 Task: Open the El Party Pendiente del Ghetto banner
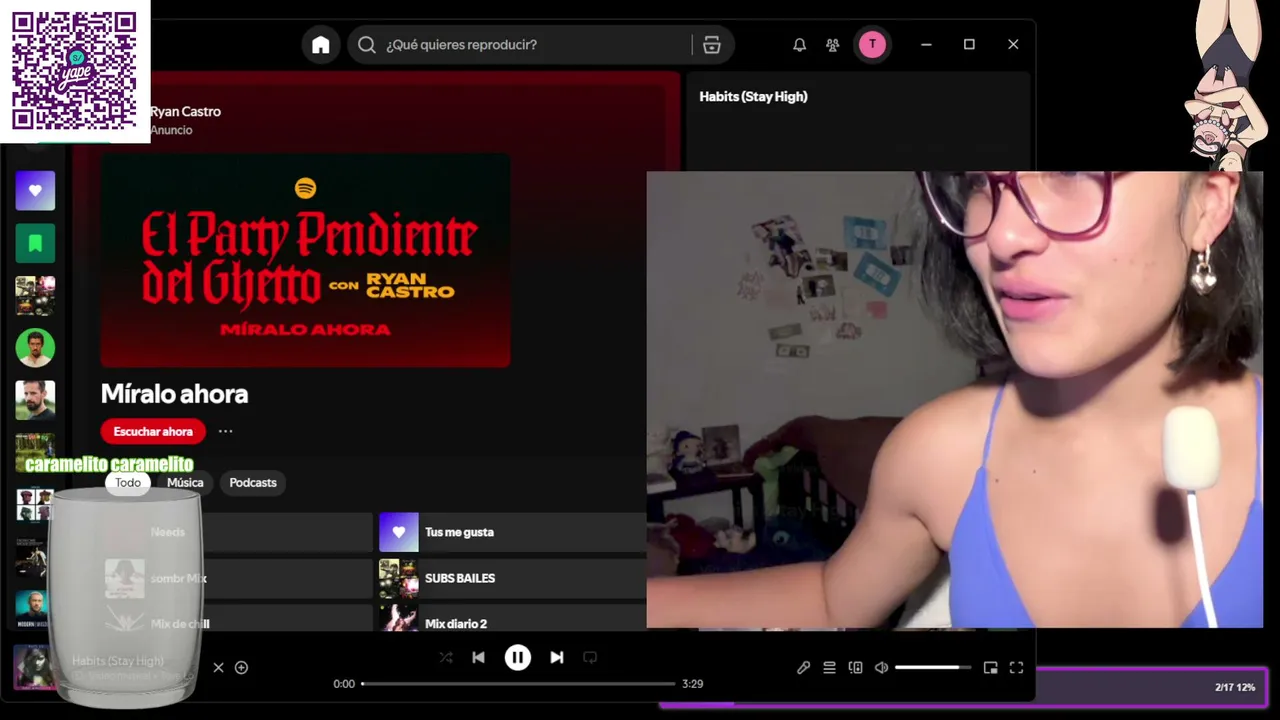(305, 260)
